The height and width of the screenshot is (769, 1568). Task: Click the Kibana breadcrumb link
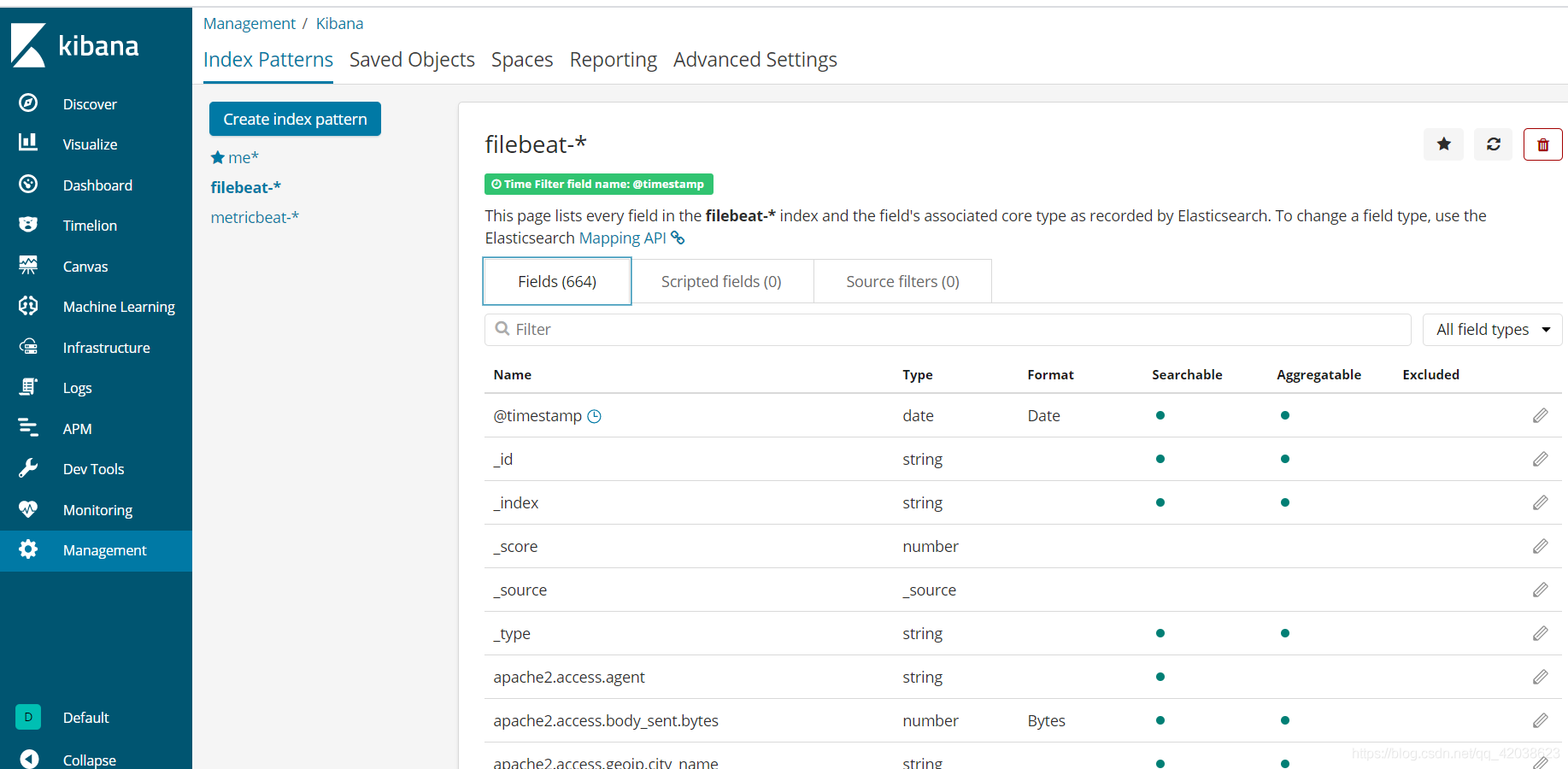339,24
